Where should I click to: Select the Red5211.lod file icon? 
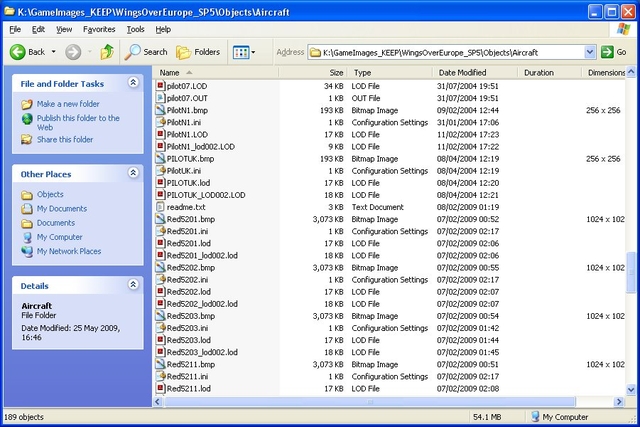160,388
